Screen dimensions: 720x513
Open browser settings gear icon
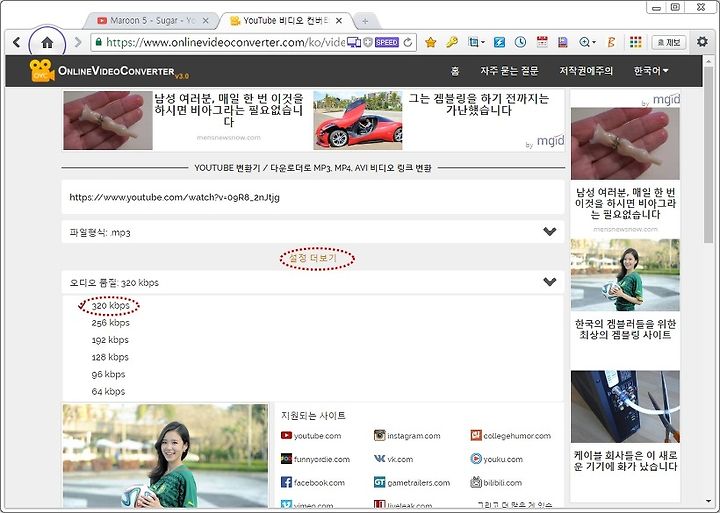702,42
